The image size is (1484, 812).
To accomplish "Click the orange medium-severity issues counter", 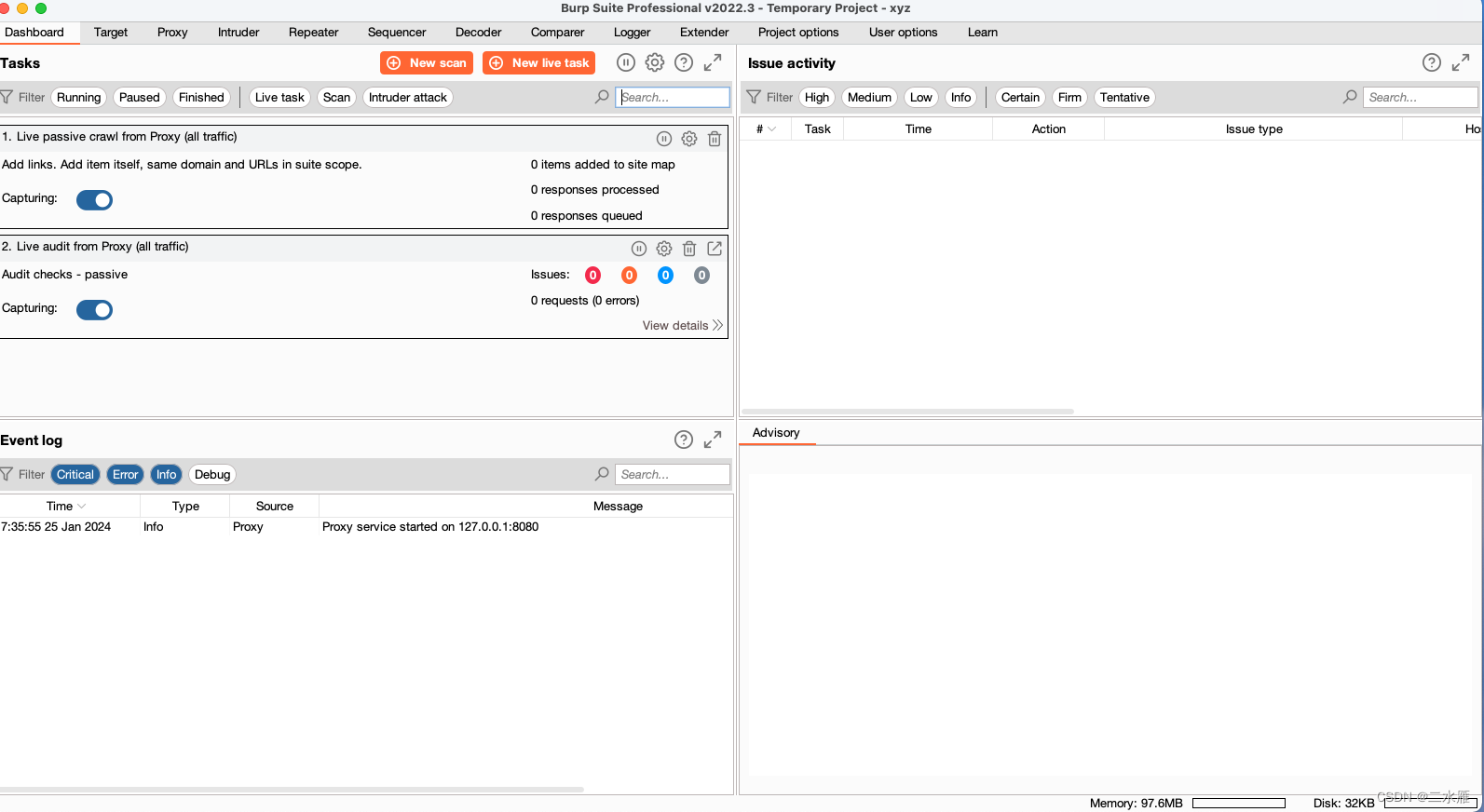I will click(x=629, y=275).
